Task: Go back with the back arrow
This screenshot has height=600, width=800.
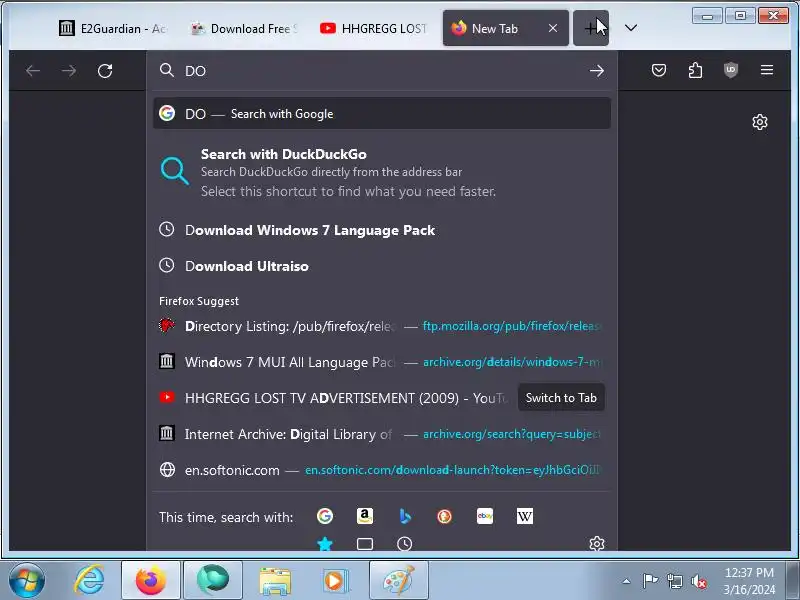Action: pos(33,71)
